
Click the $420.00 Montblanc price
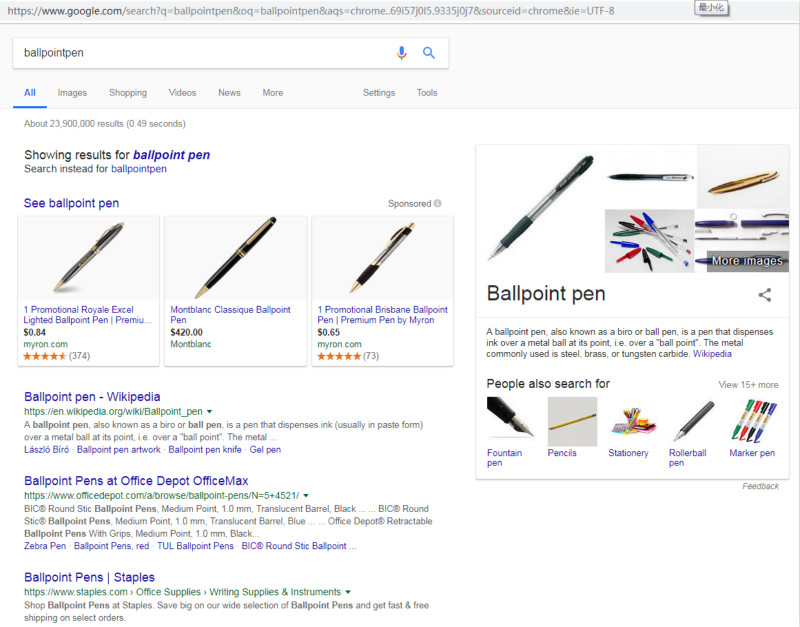click(x=186, y=332)
